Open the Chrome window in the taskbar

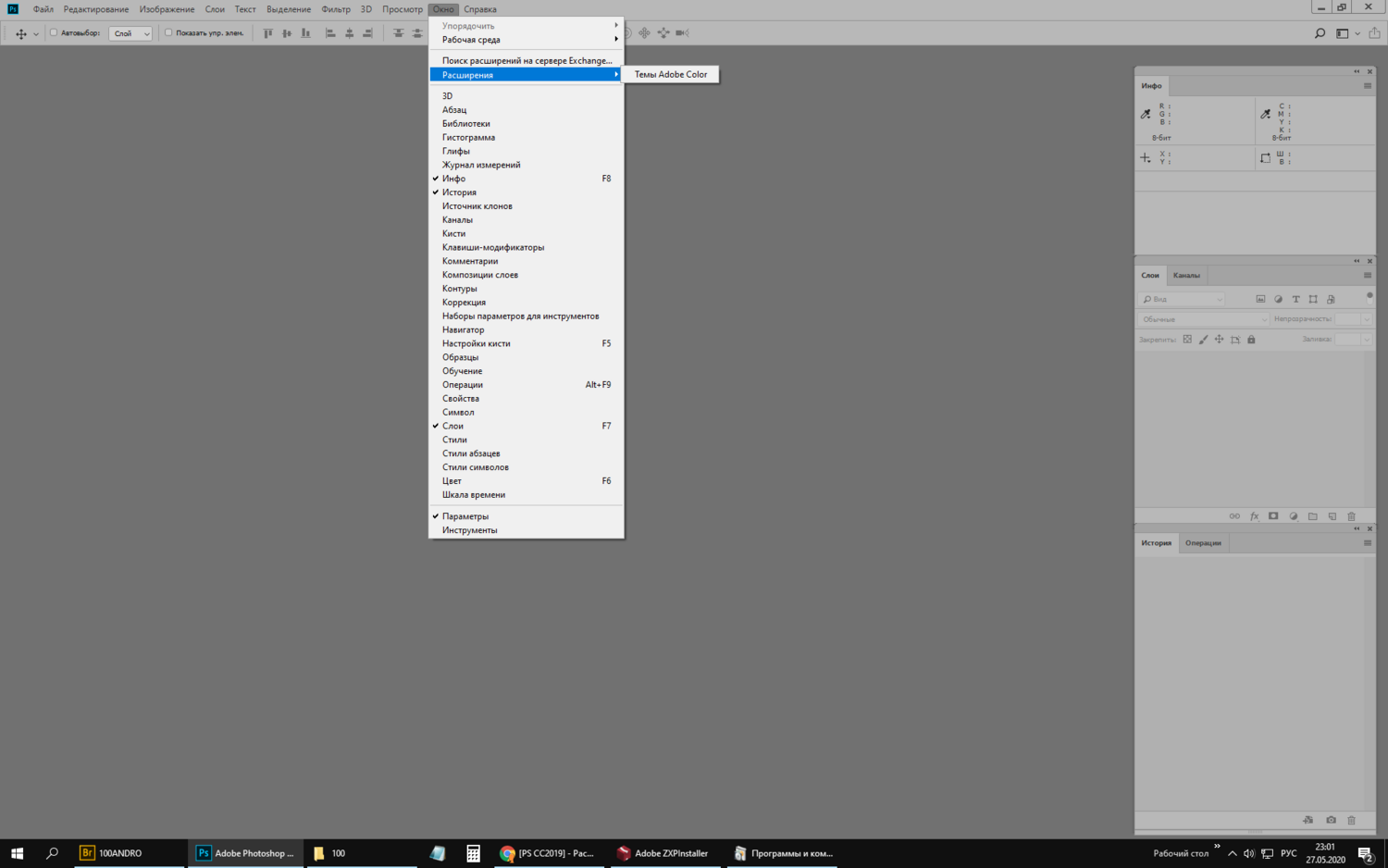click(548, 853)
